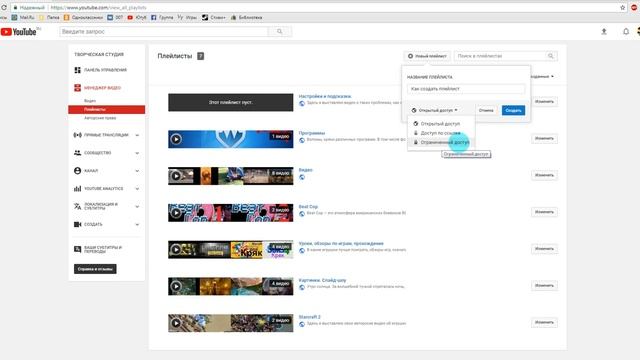640x360 pixels.
Task: Open the Библиотека bookmark
Action: [247, 18]
